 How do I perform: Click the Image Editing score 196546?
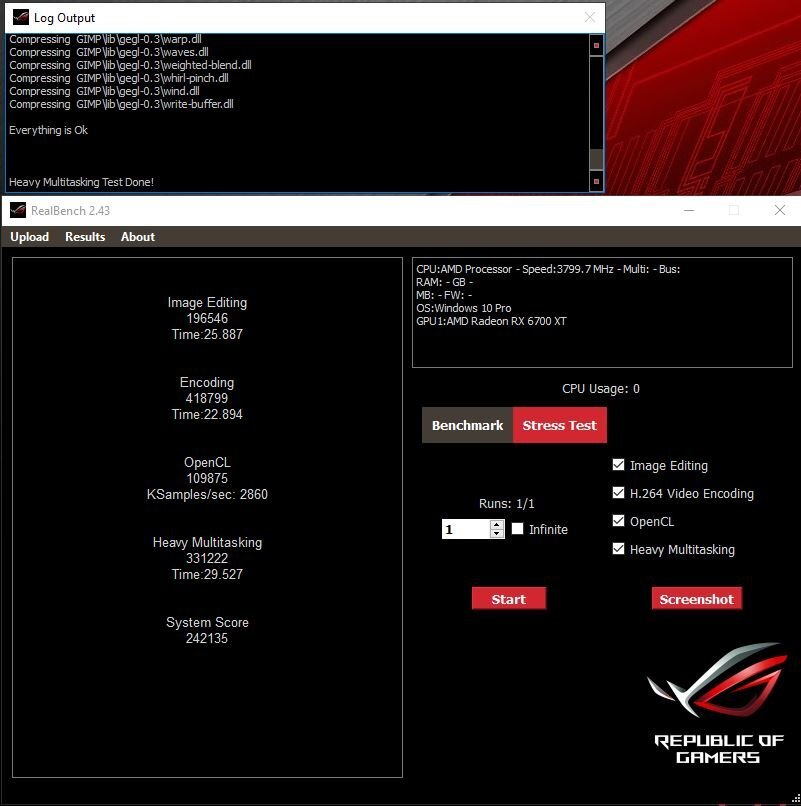pyautogui.click(x=207, y=318)
